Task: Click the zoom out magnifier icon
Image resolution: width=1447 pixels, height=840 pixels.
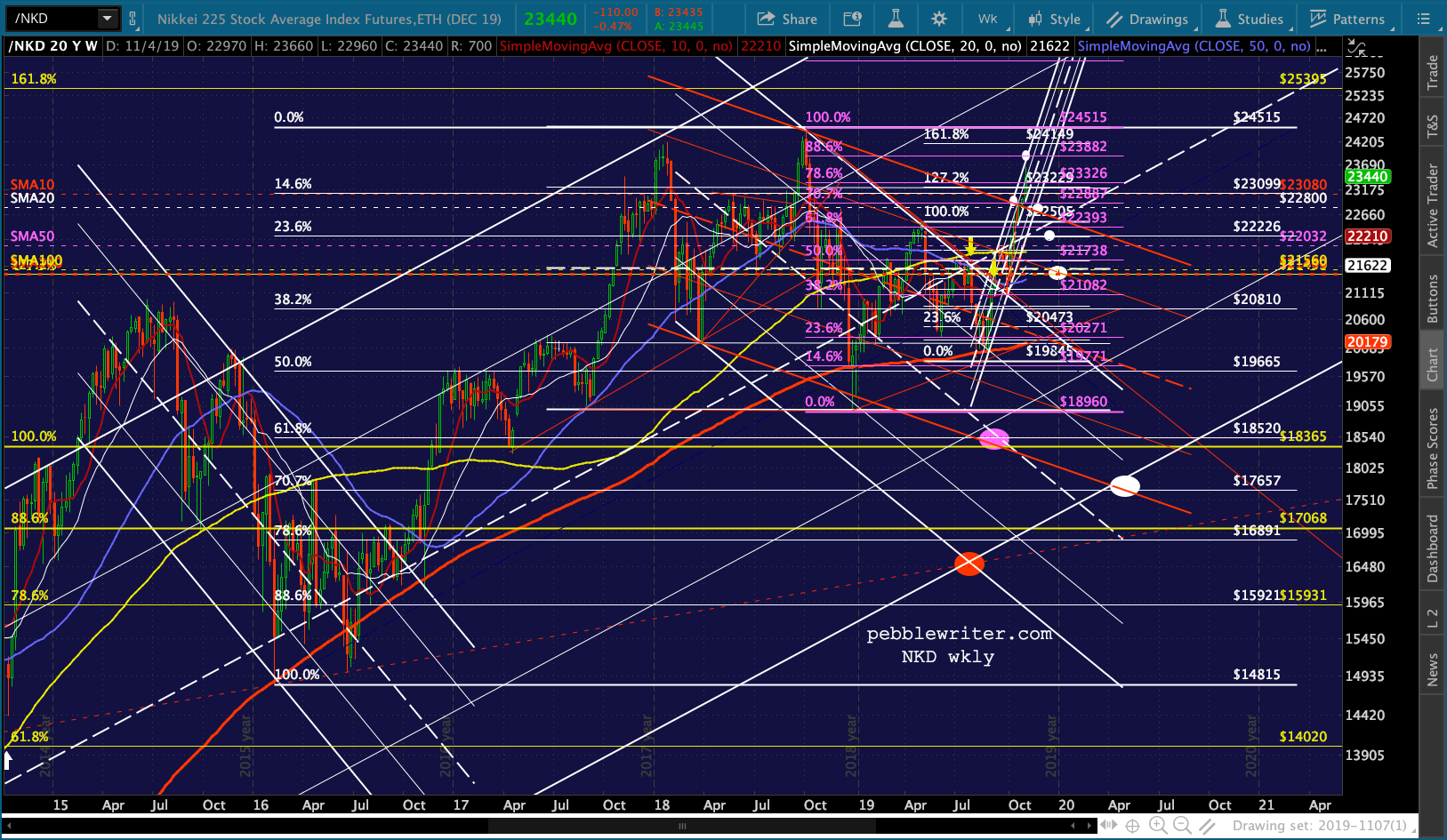Action: (x=1182, y=826)
